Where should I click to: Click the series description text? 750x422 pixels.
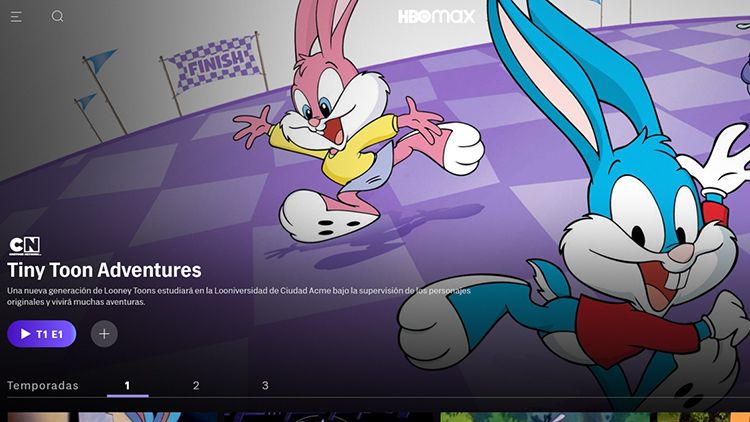[x=238, y=296]
